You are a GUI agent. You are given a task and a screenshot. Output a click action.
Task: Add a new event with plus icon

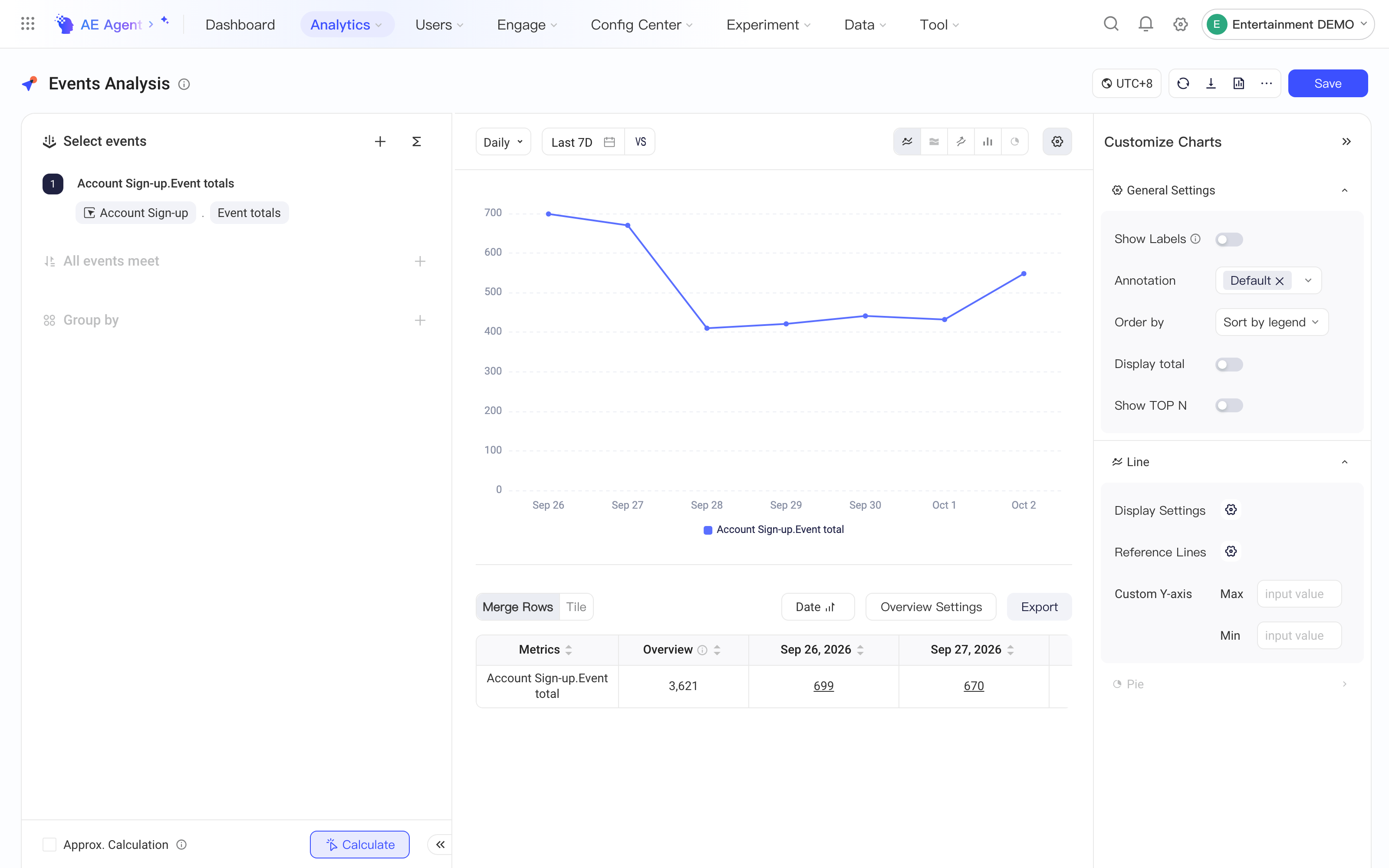[x=380, y=142]
